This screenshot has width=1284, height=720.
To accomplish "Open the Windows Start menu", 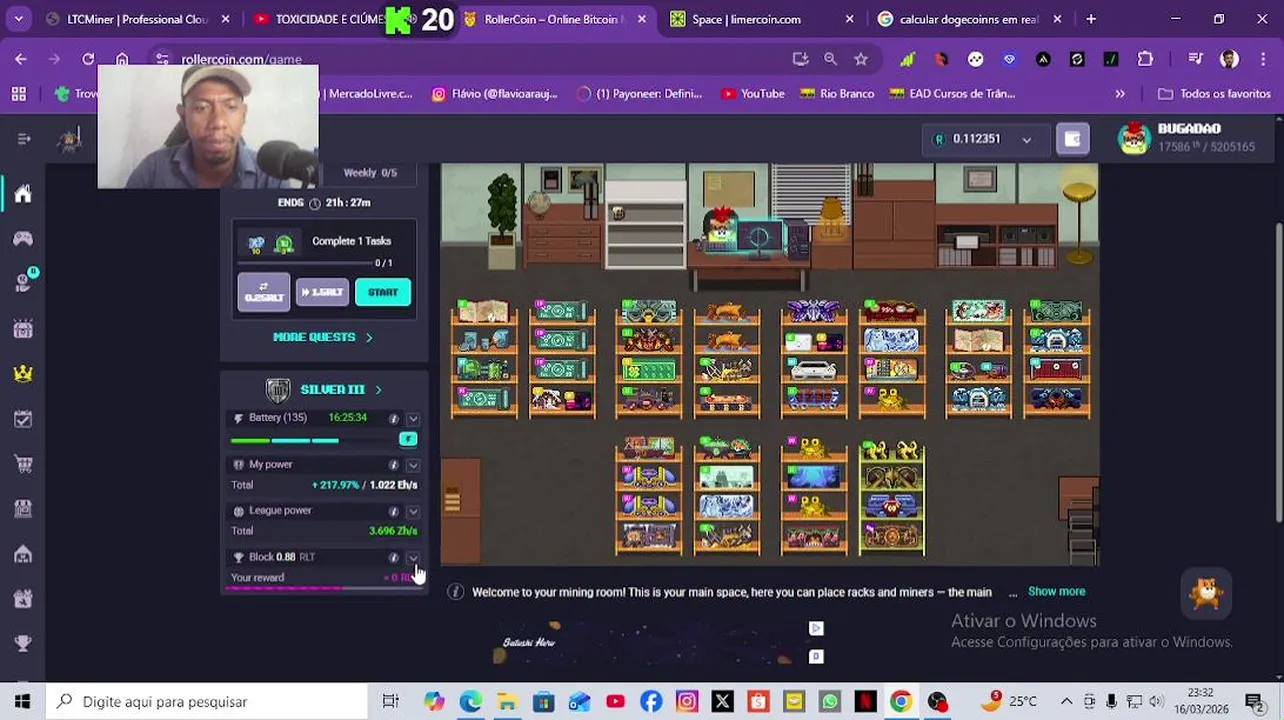I will pyautogui.click(x=22, y=702).
